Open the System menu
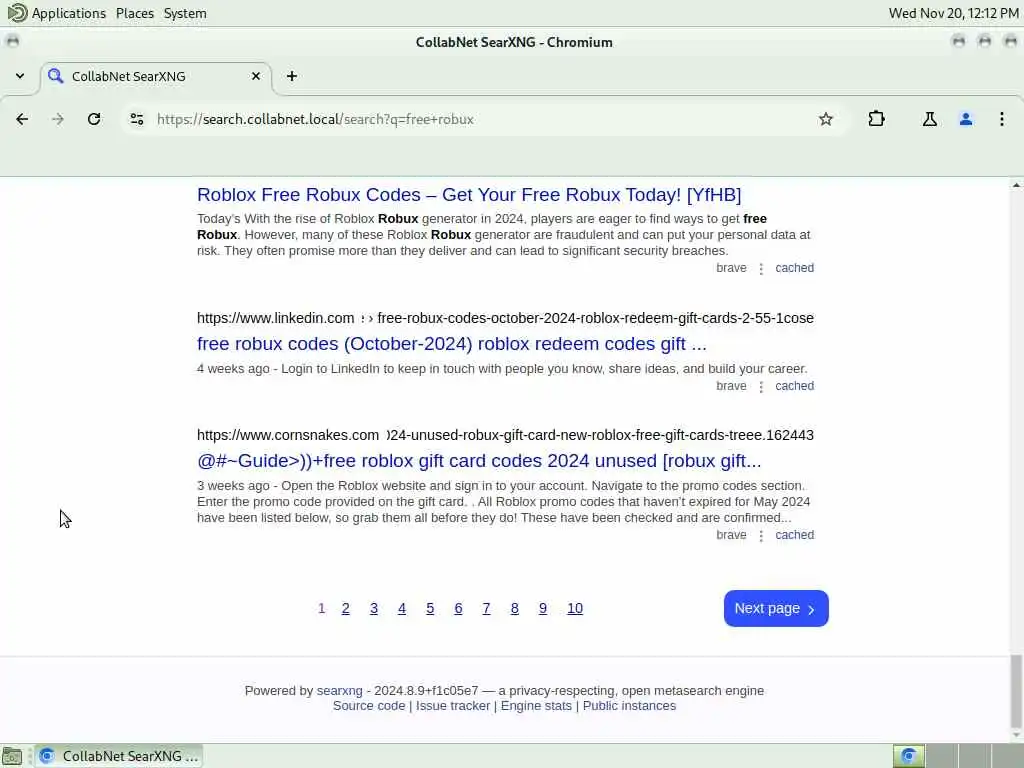This screenshot has width=1024, height=768. click(x=185, y=13)
